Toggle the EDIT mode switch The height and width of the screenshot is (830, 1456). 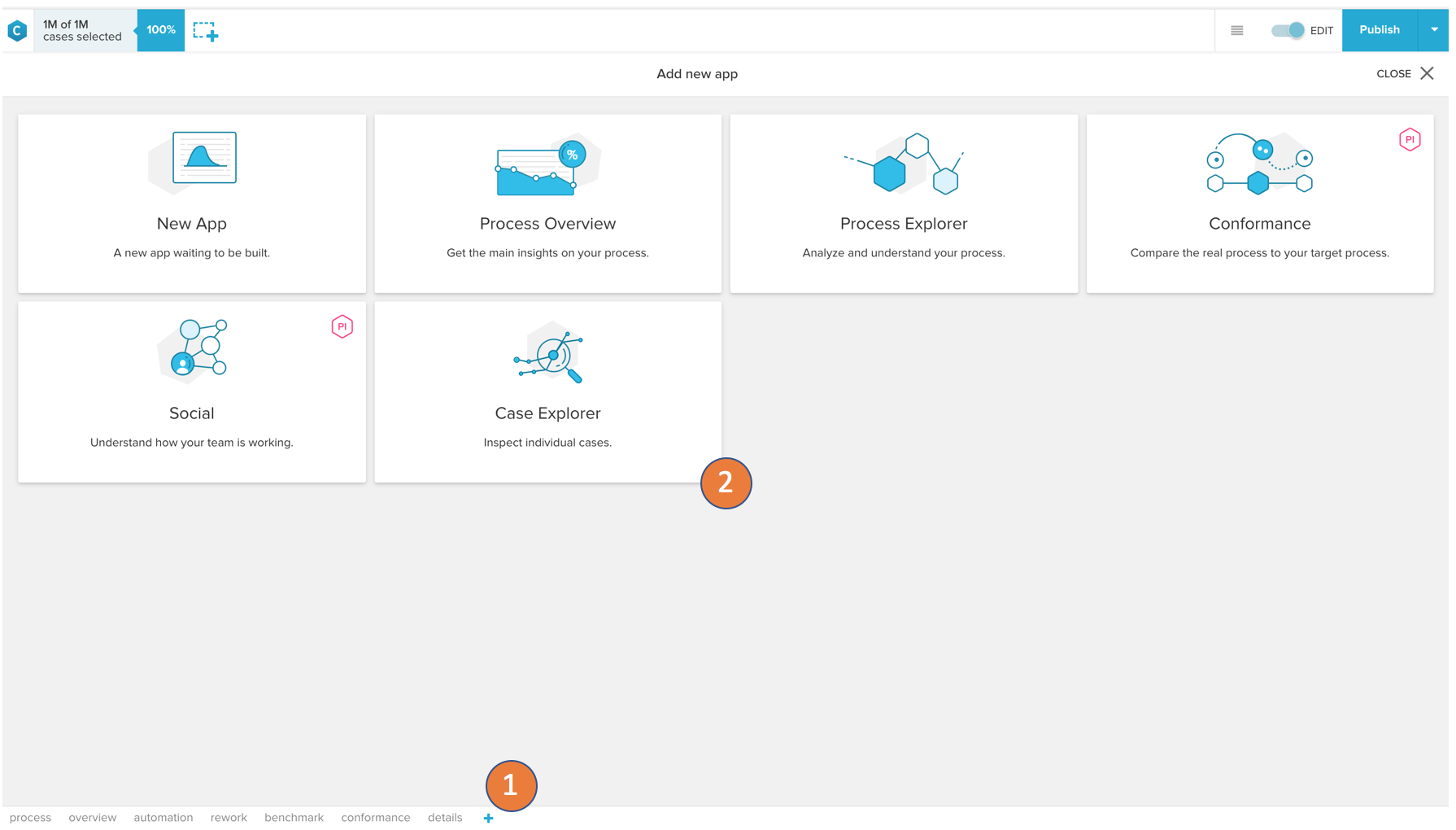(1288, 31)
